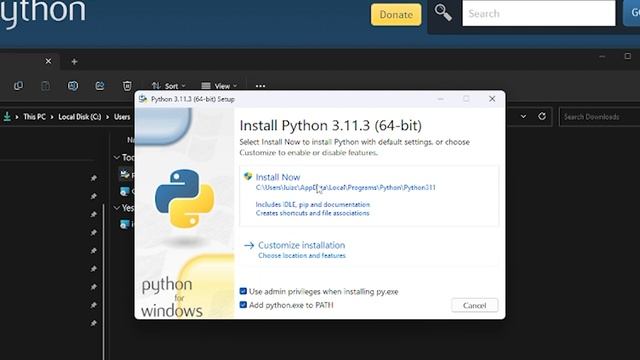
Task: Expand the chevron after Local Disk (C:)
Action: (107, 117)
